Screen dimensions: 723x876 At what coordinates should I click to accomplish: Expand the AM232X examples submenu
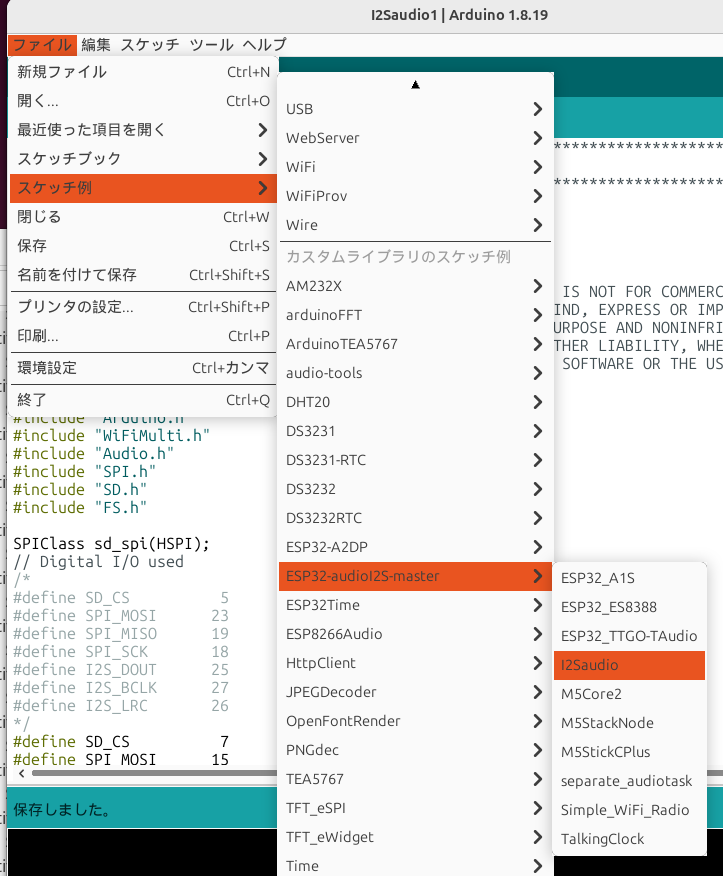[x=415, y=286]
